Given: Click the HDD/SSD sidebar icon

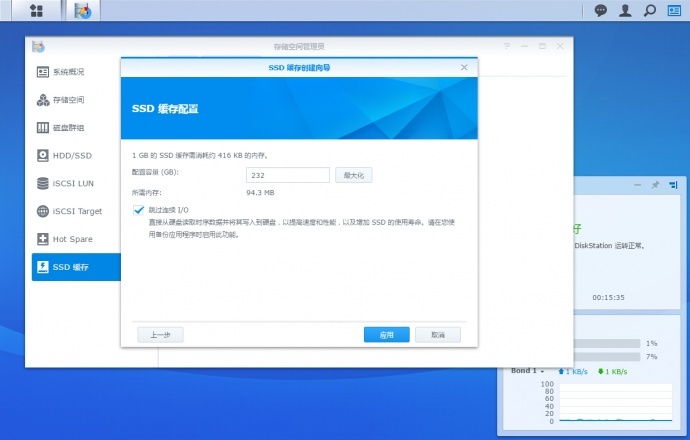Looking at the screenshot, I should pyautogui.click(x=43, y=155).
